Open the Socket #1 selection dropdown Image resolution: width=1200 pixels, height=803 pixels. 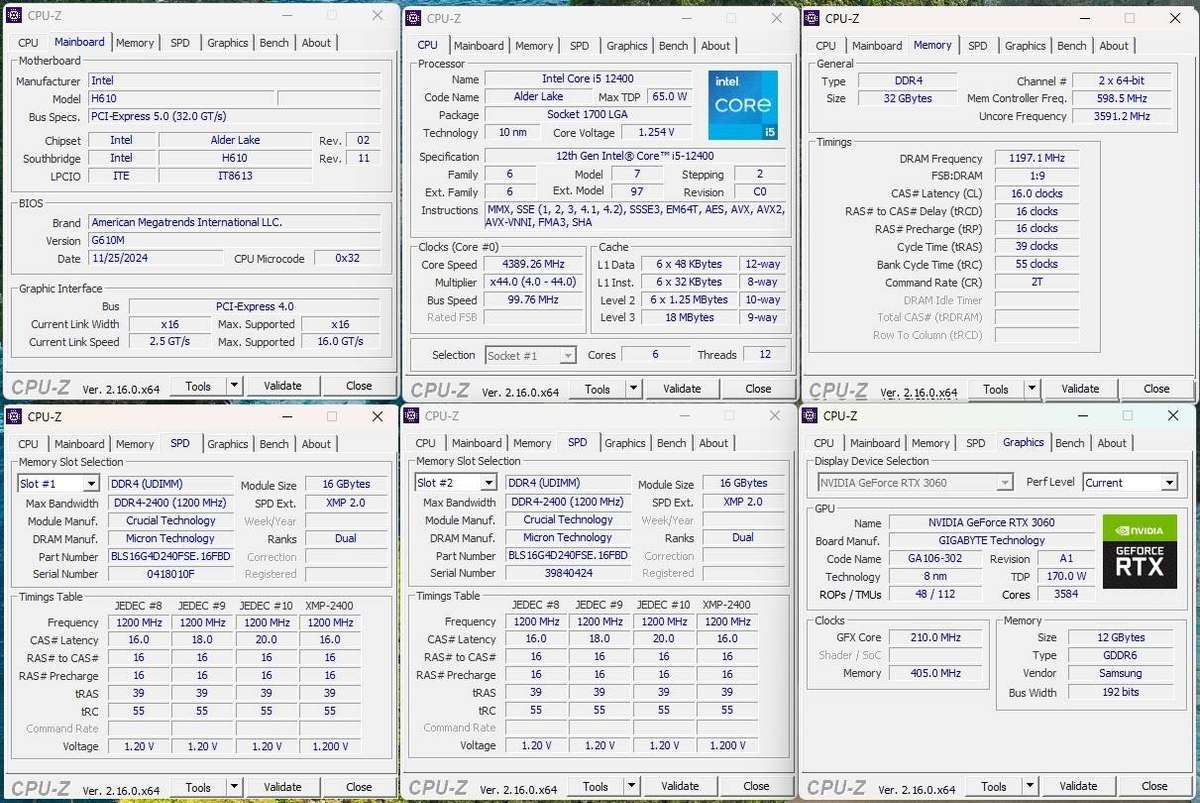coord(570,354)
